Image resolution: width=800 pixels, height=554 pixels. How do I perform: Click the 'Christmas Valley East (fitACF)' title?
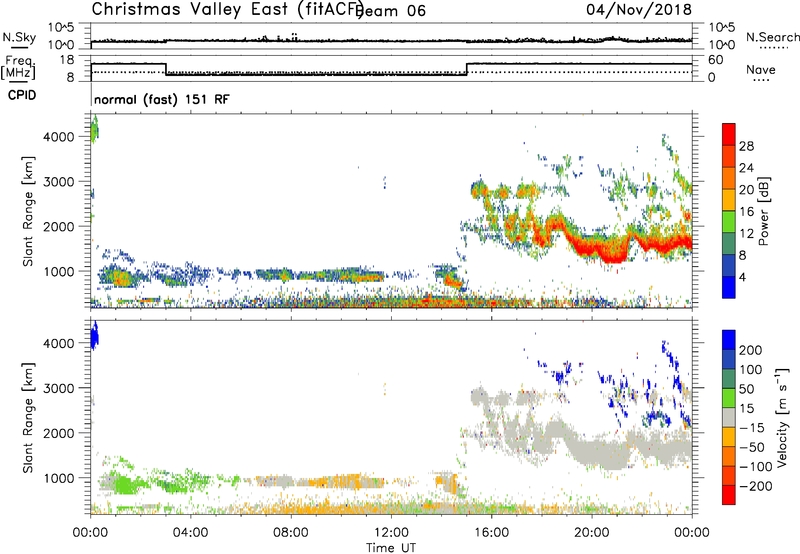pos(227,9)
